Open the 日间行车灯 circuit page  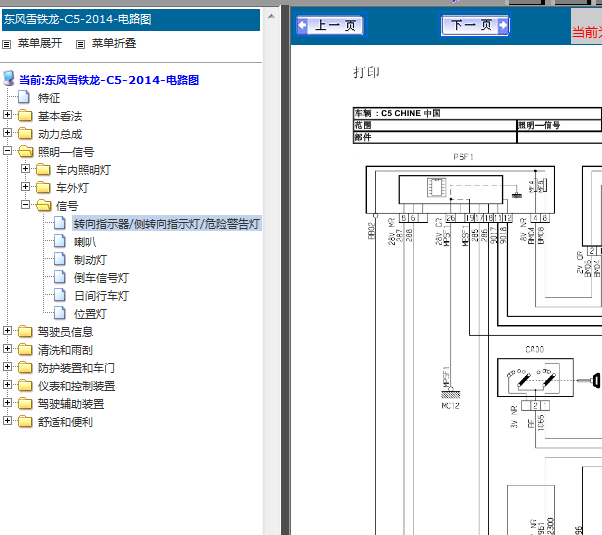101,296
